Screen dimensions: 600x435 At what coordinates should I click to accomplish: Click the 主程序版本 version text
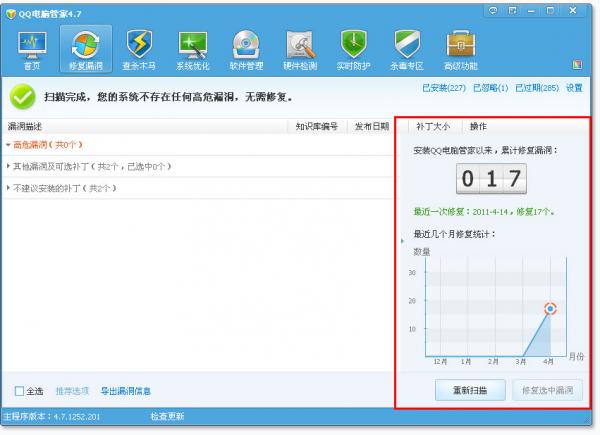[x=51, y=416]
